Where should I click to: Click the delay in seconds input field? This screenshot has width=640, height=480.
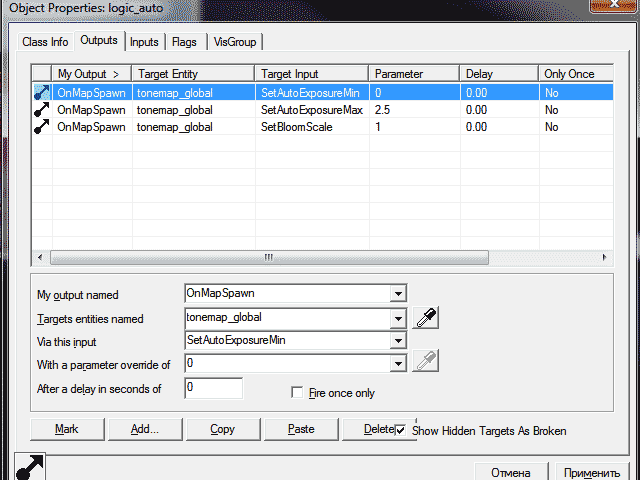click(213, 387)
